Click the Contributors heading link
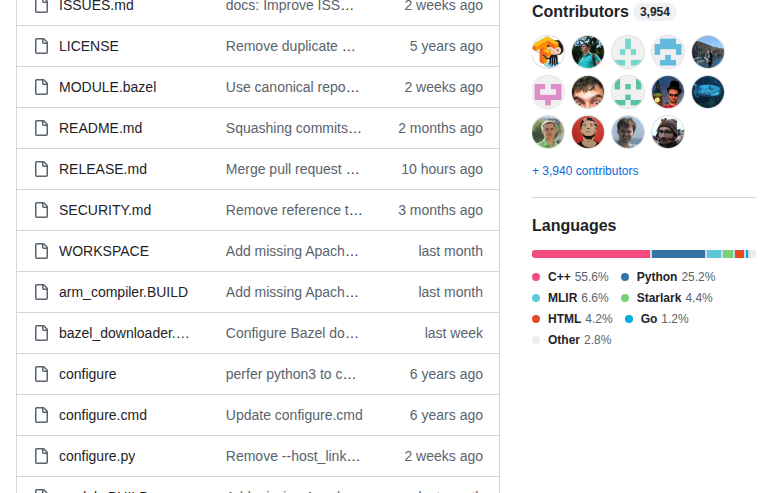780x493 pixels. coord(580,11)
